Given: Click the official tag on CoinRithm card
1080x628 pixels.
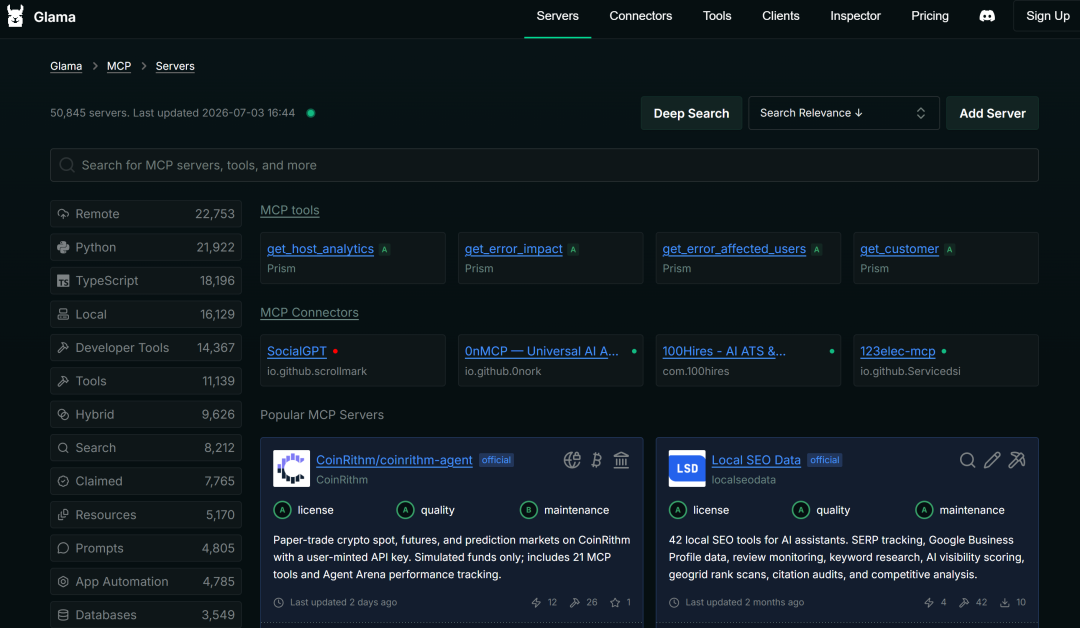Looking at the screenshot, I should pyautogui.click(x=496, y=460).
